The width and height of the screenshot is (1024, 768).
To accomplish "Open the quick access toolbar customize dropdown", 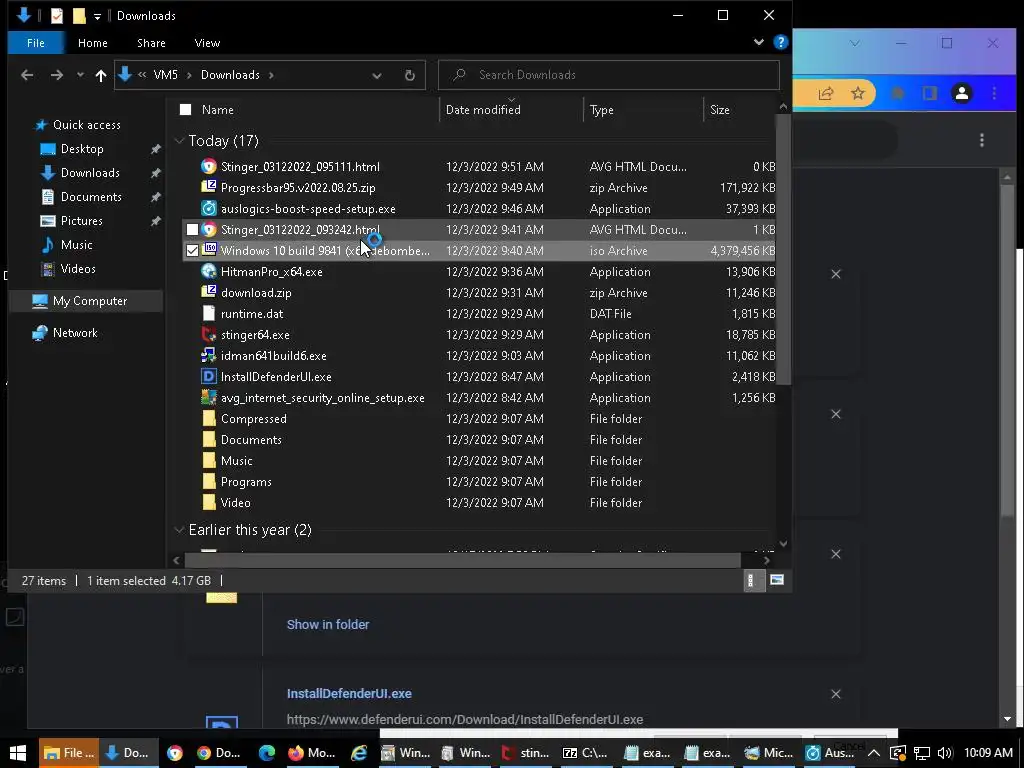I will (97, 16).
